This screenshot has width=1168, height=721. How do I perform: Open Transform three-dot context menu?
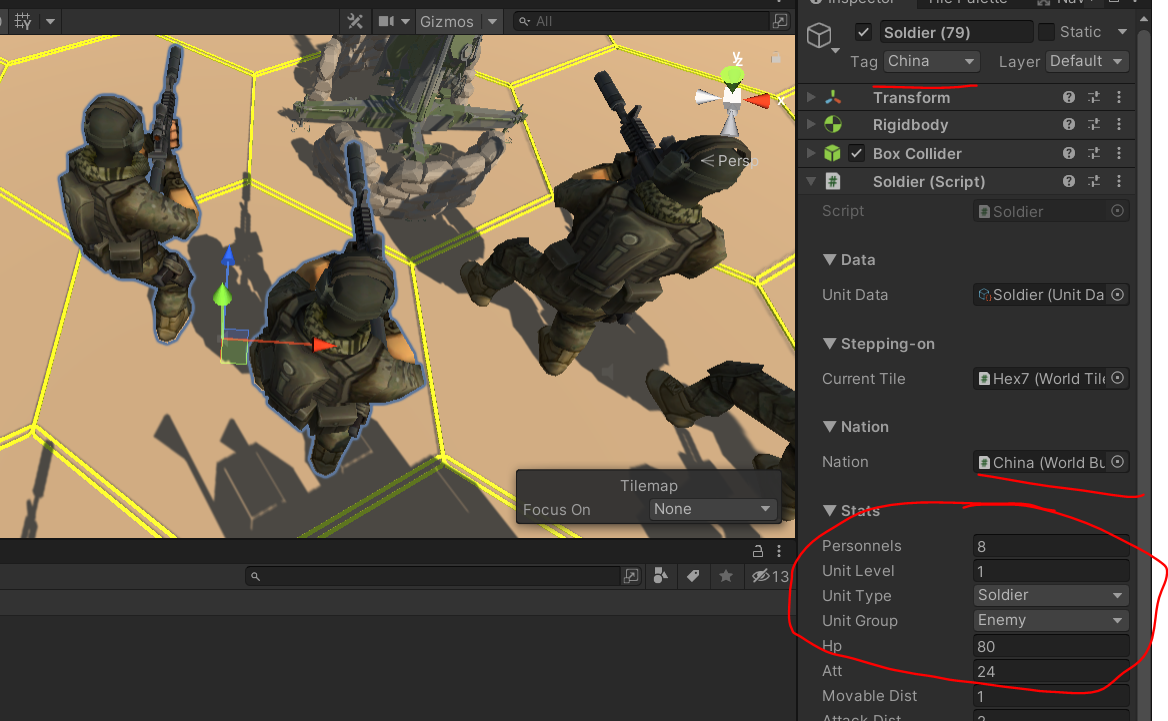tap(1119, 97)
